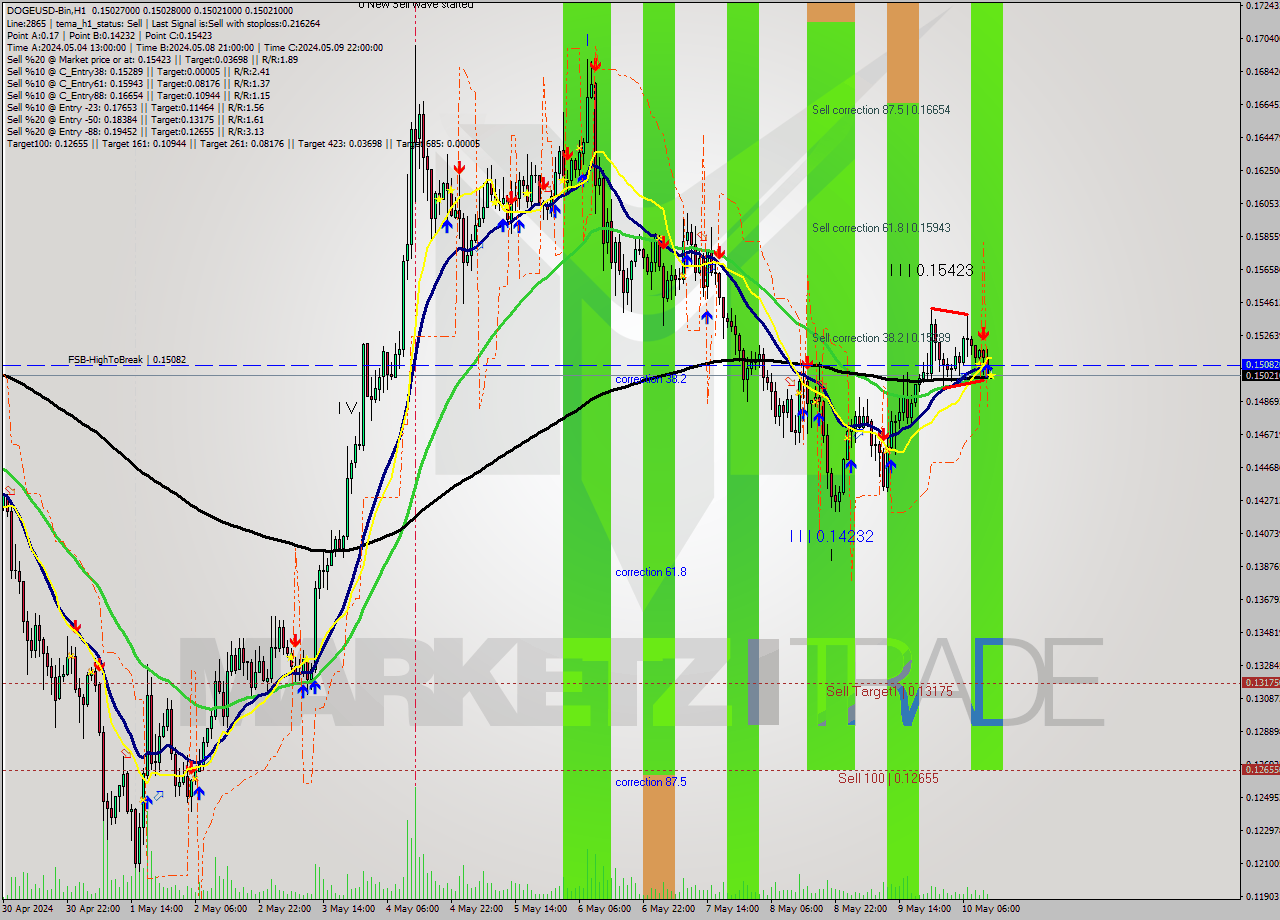Click the 0.14271 price axis value
Screen dimensions: 1280x920
click(1262, 500)
